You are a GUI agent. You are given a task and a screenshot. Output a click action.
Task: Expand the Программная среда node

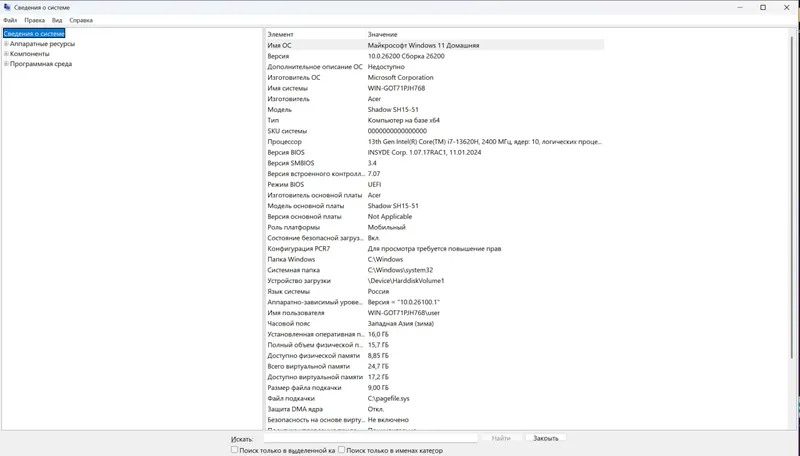tap(6, 64)
